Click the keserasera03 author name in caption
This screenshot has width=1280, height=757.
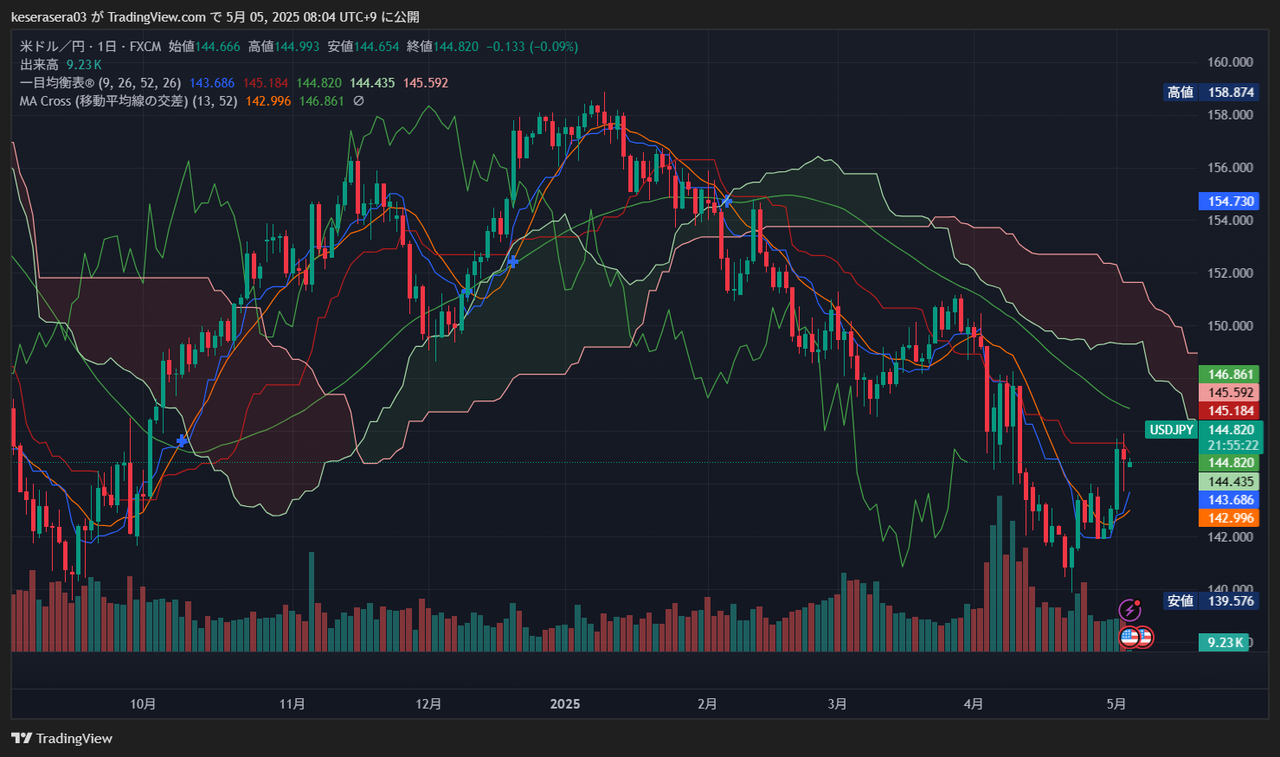pyautogui.click(x=48, y=17)
